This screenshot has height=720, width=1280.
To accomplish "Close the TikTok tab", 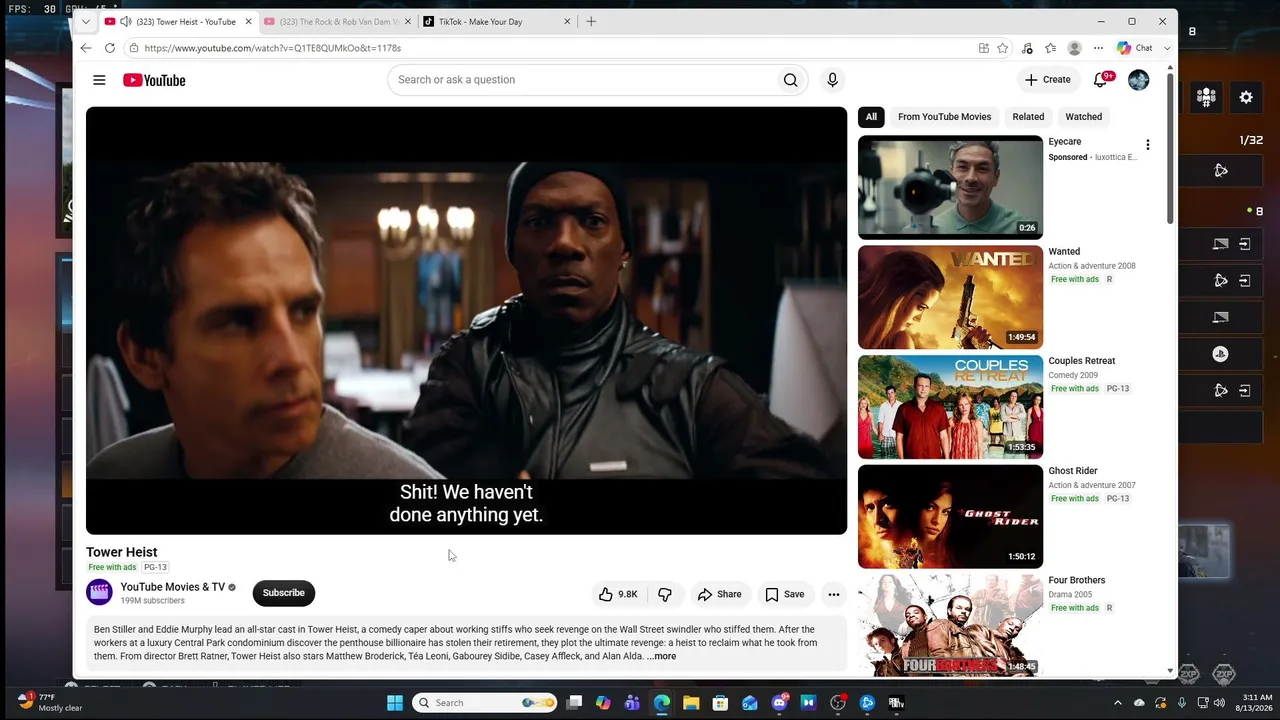I will (x=567, y=21).
